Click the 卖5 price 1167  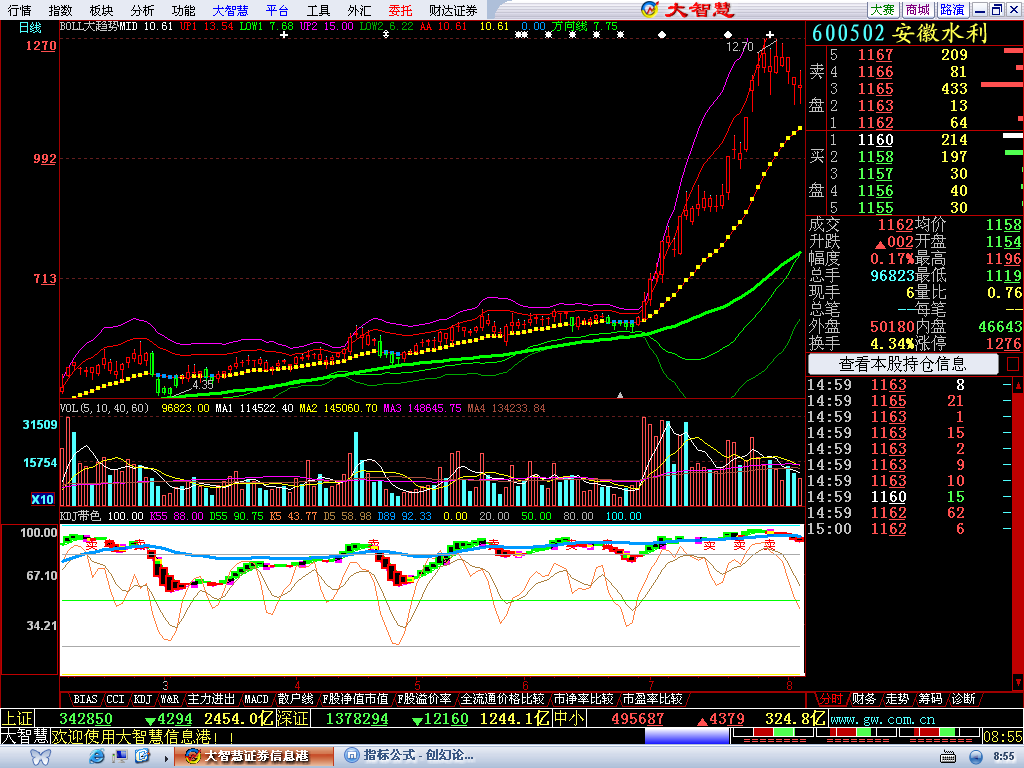875,55
